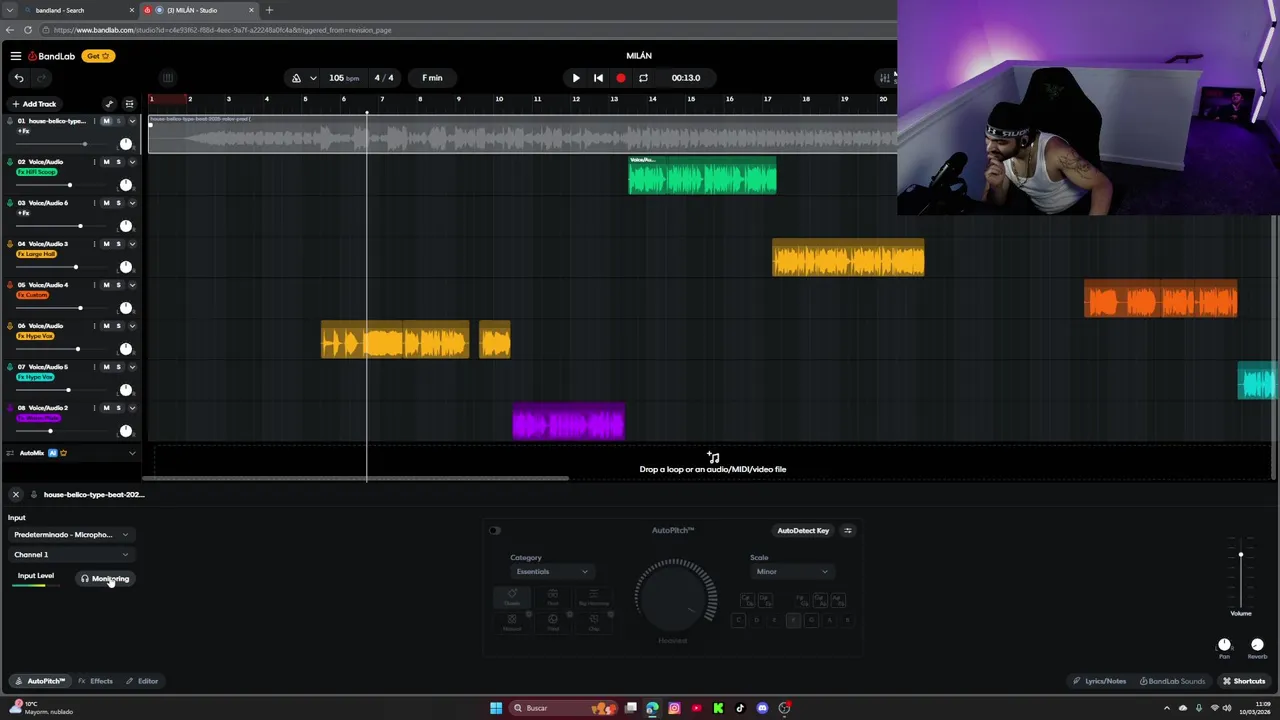
Task: Expand track 08 Voice/Audio 2 chevron
Action: 132,408
